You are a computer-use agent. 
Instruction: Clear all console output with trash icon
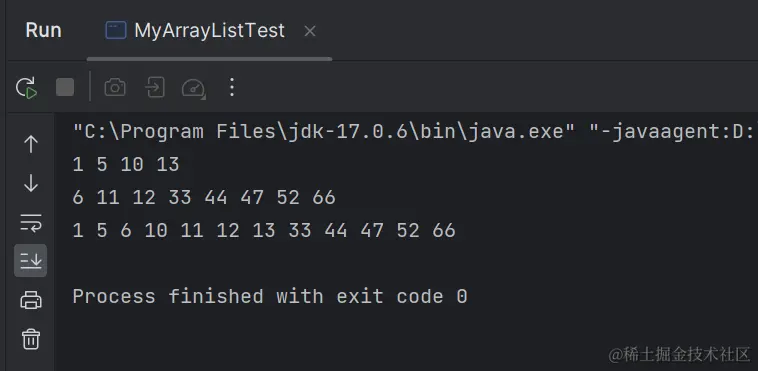point(31,339)
